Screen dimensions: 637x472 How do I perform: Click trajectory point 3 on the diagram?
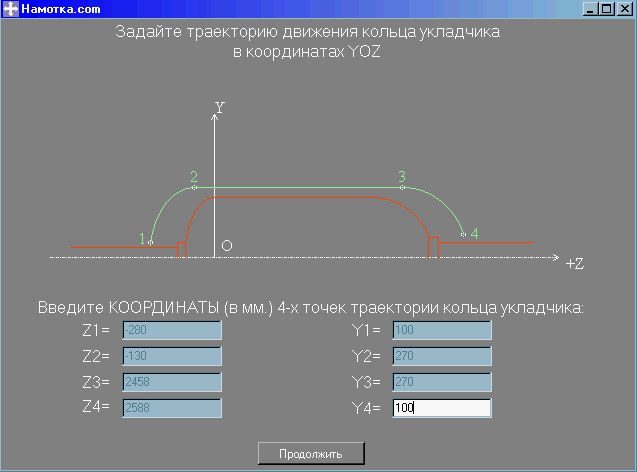402,188
